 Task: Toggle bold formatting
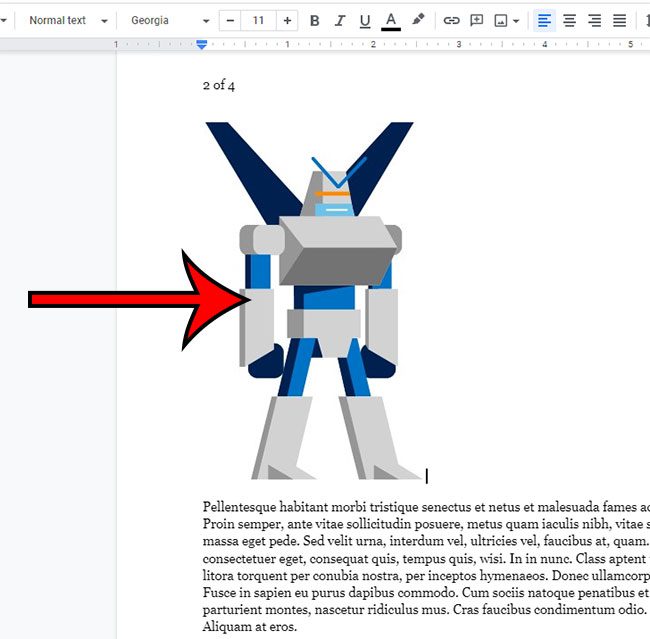(x=315, y=20)
